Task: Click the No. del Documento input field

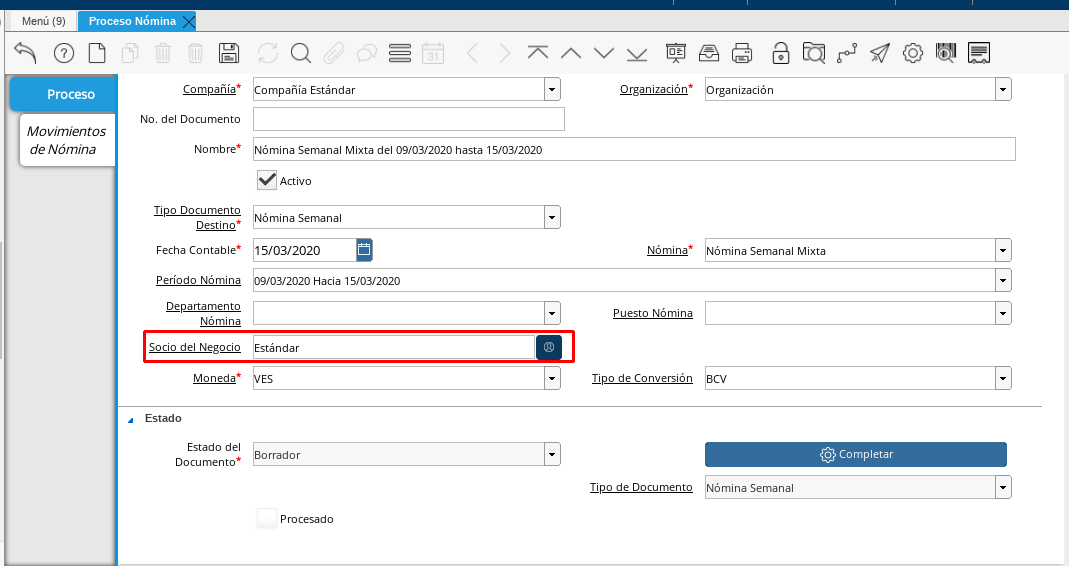Action: tap(408, 119)
